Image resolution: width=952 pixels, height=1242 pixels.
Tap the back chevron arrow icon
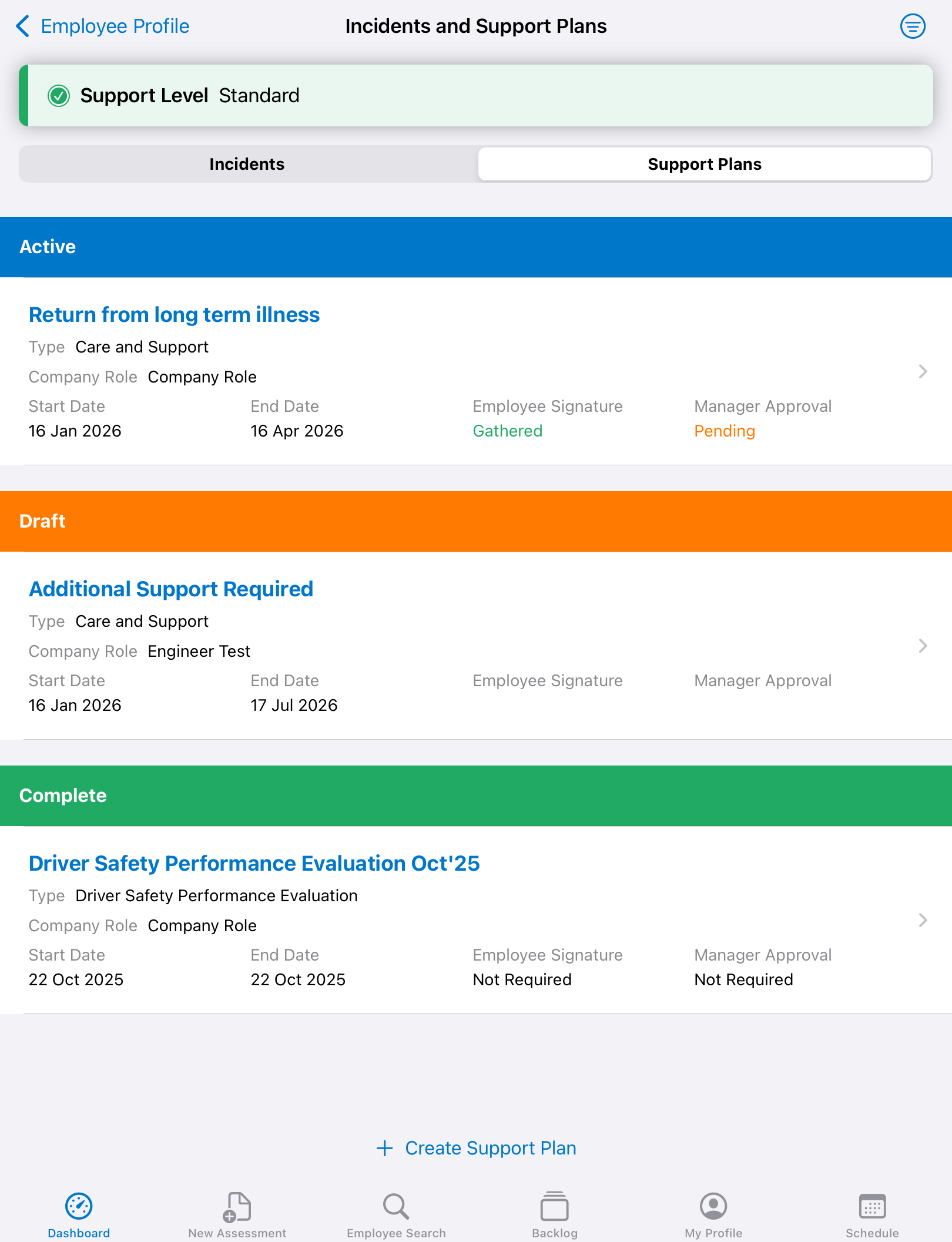22,26
